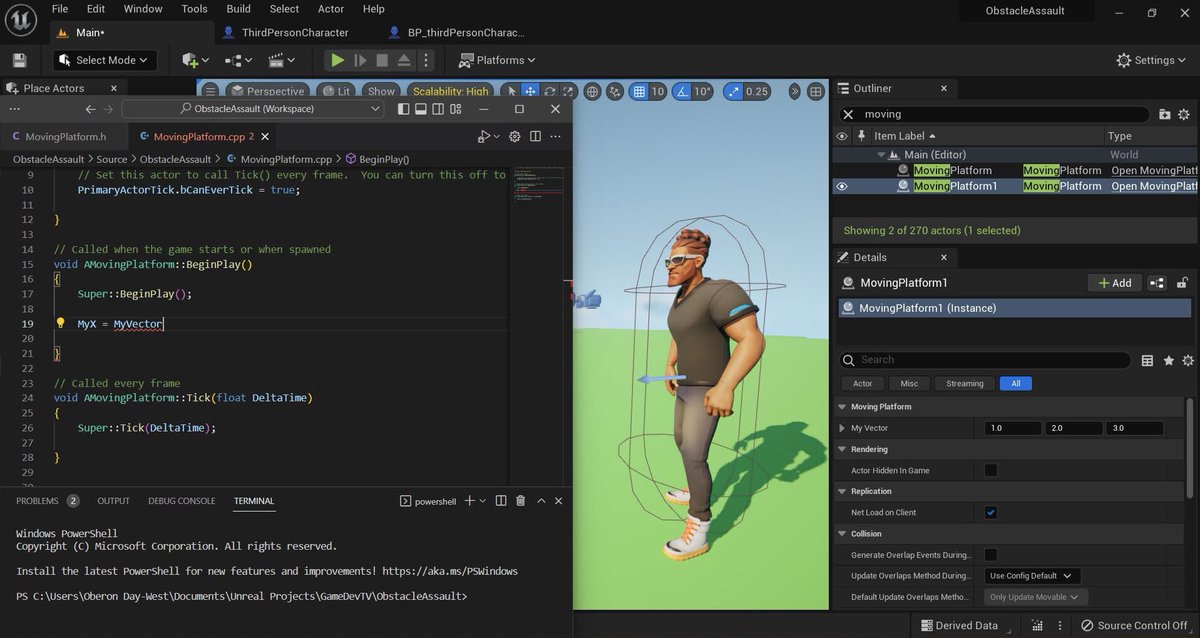Screen dimensions: 1200x638
Task: Enable the Actor Hidden In Game checkbox
Action: coord(989,470)
